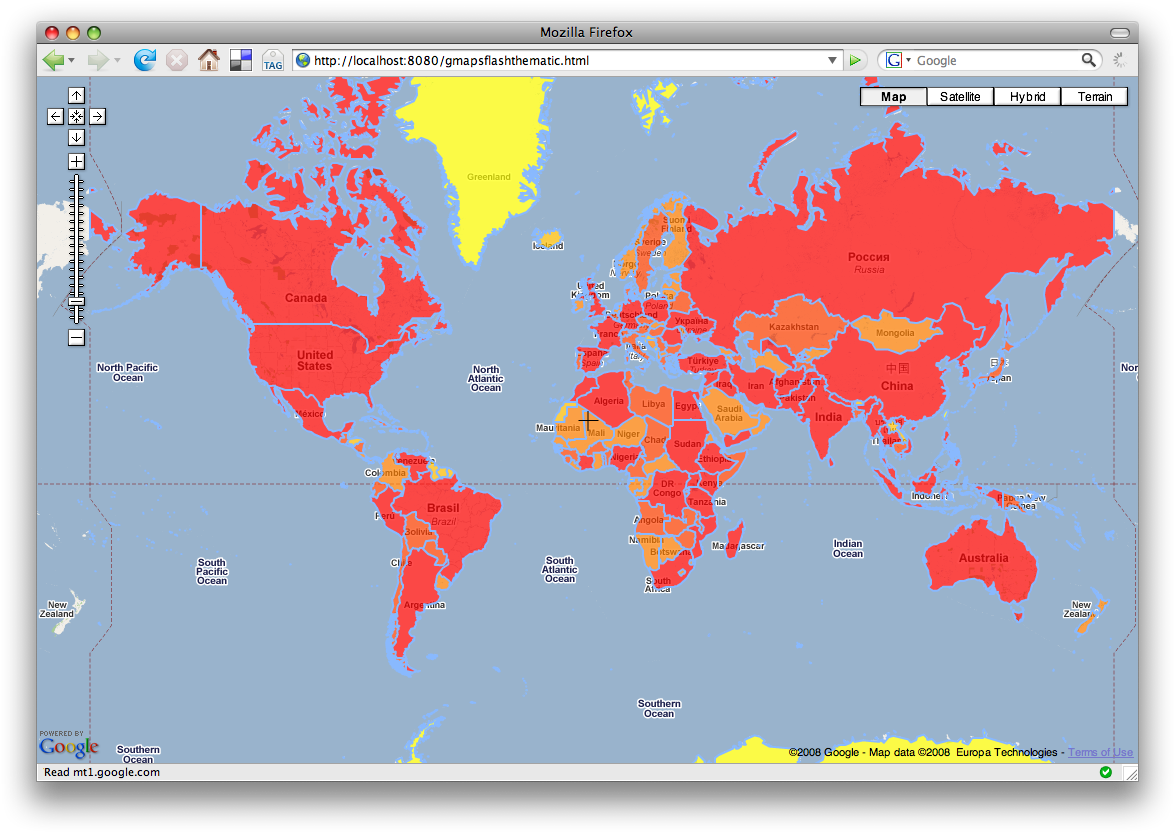
Task: Select the Map tab above the map
Action: 892,96
